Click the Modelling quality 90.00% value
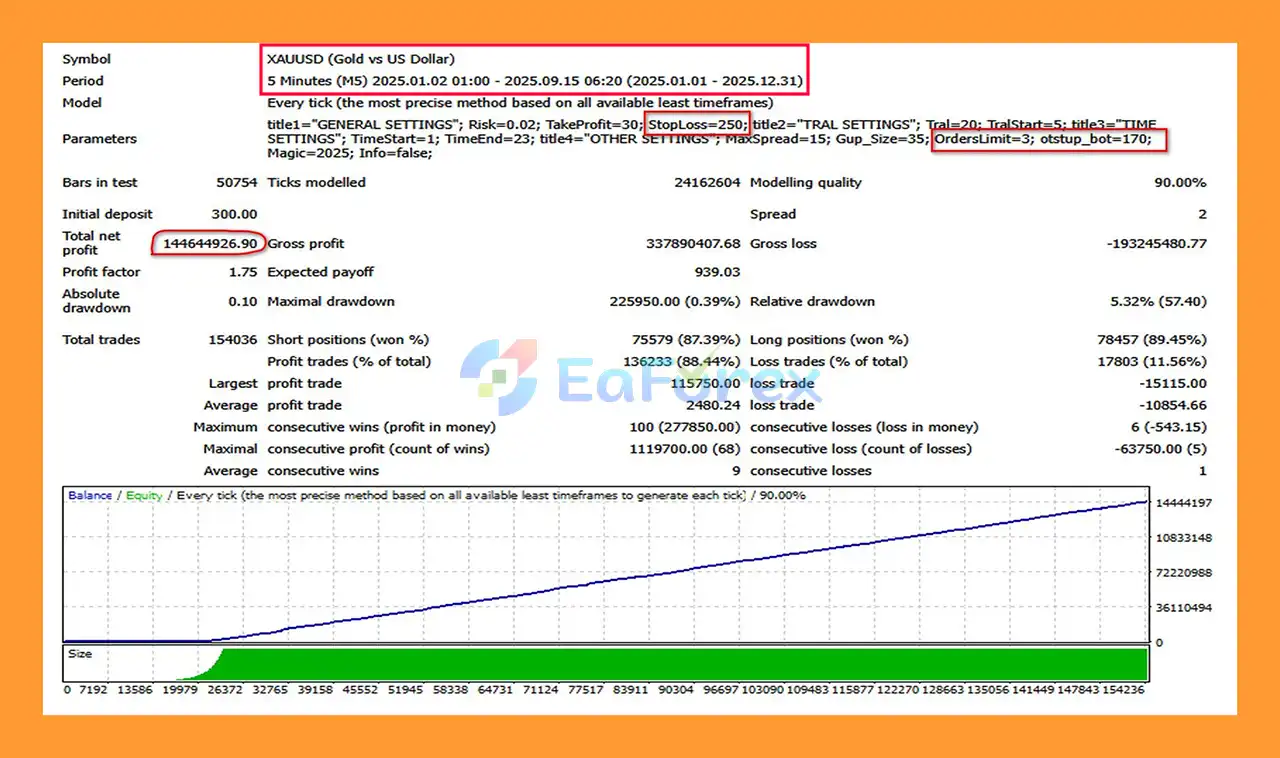 click(1180, 182)
